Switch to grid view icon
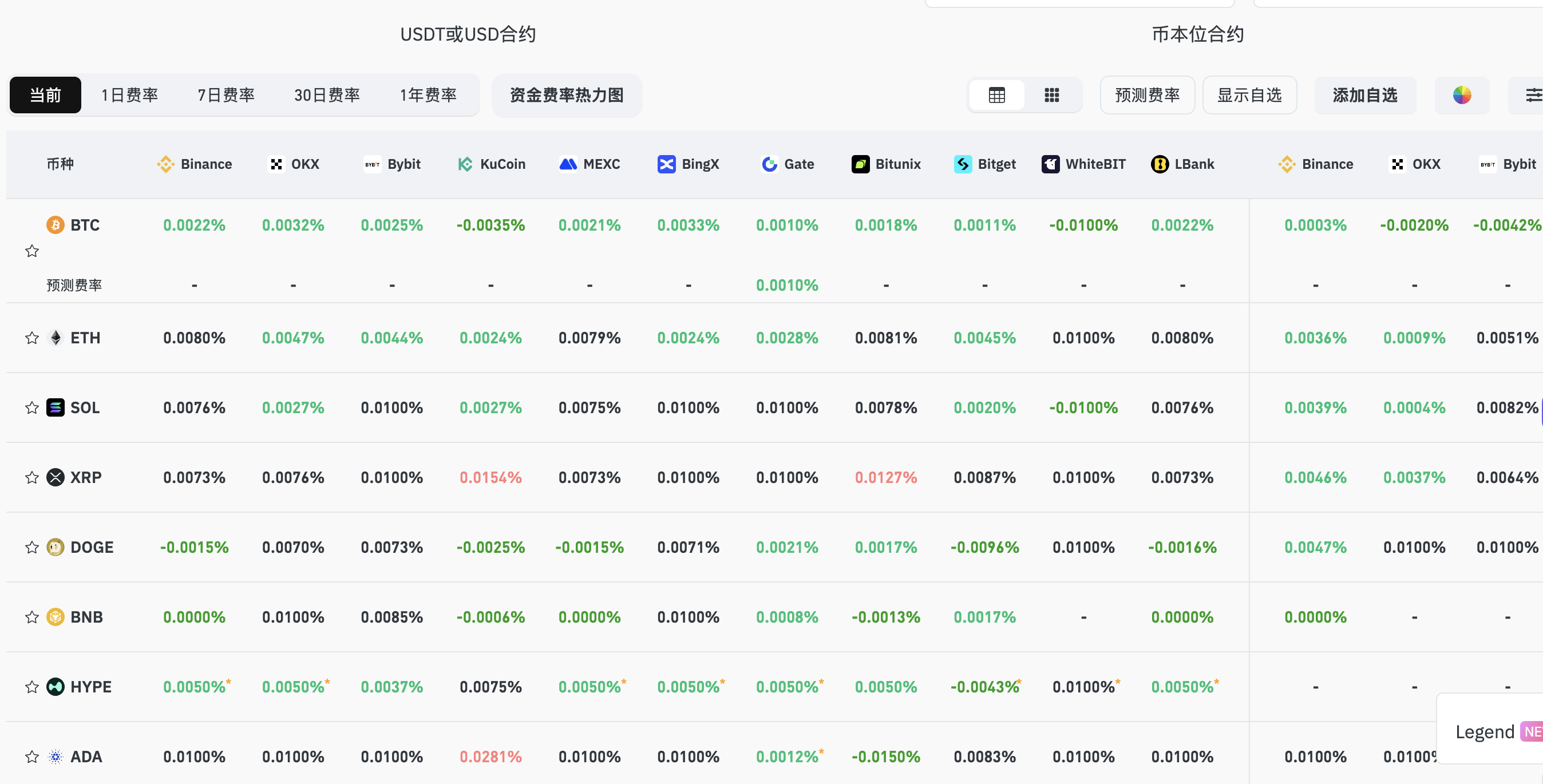1543x784 pixels. click(1052, 95)
